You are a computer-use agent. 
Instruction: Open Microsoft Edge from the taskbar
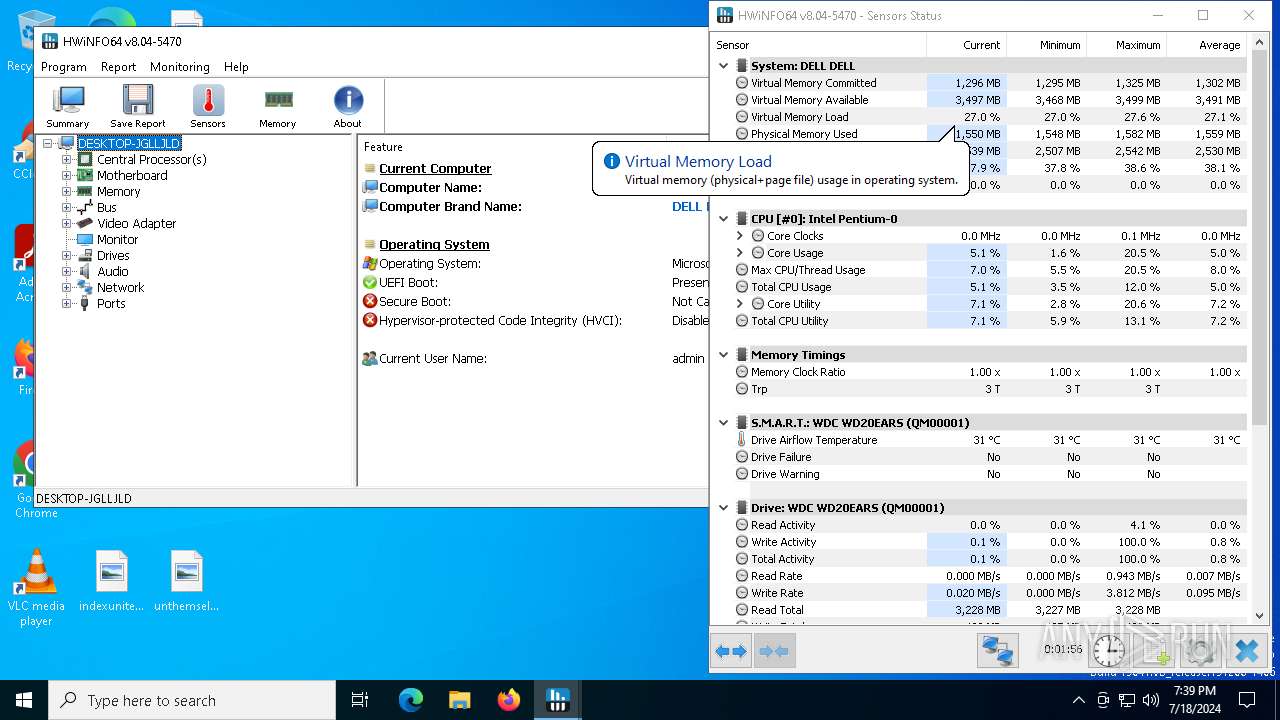coord(411,700)
